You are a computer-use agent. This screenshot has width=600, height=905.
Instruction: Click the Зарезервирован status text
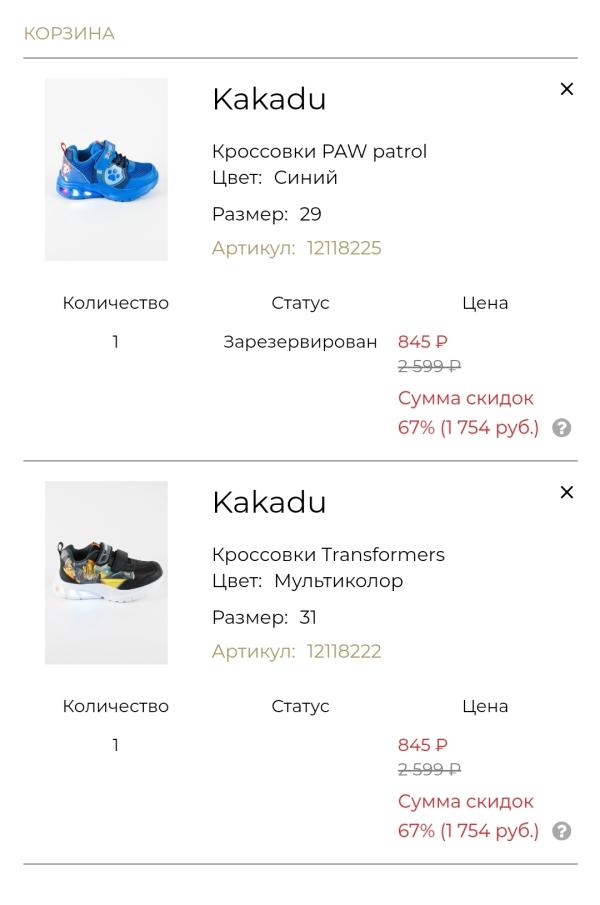(300, 342)
